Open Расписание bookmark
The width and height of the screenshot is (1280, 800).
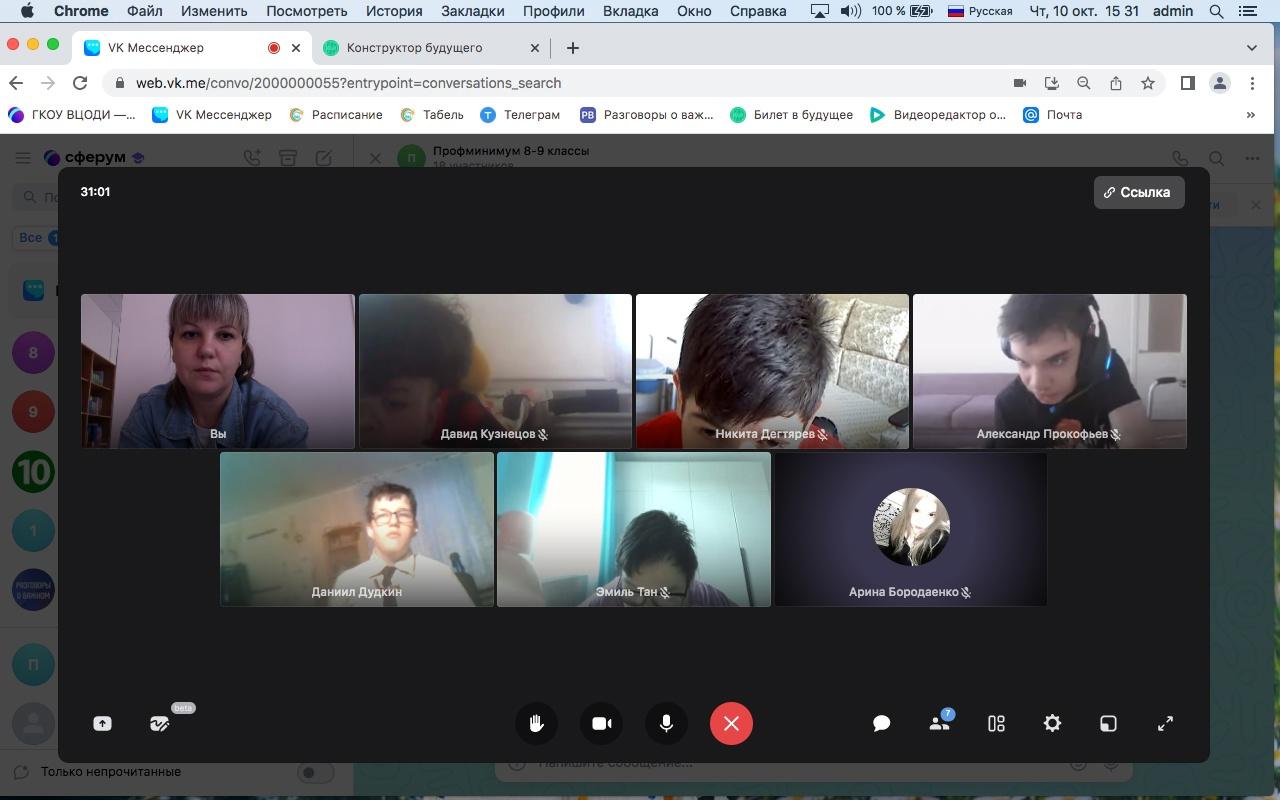(x=336, y=114)
